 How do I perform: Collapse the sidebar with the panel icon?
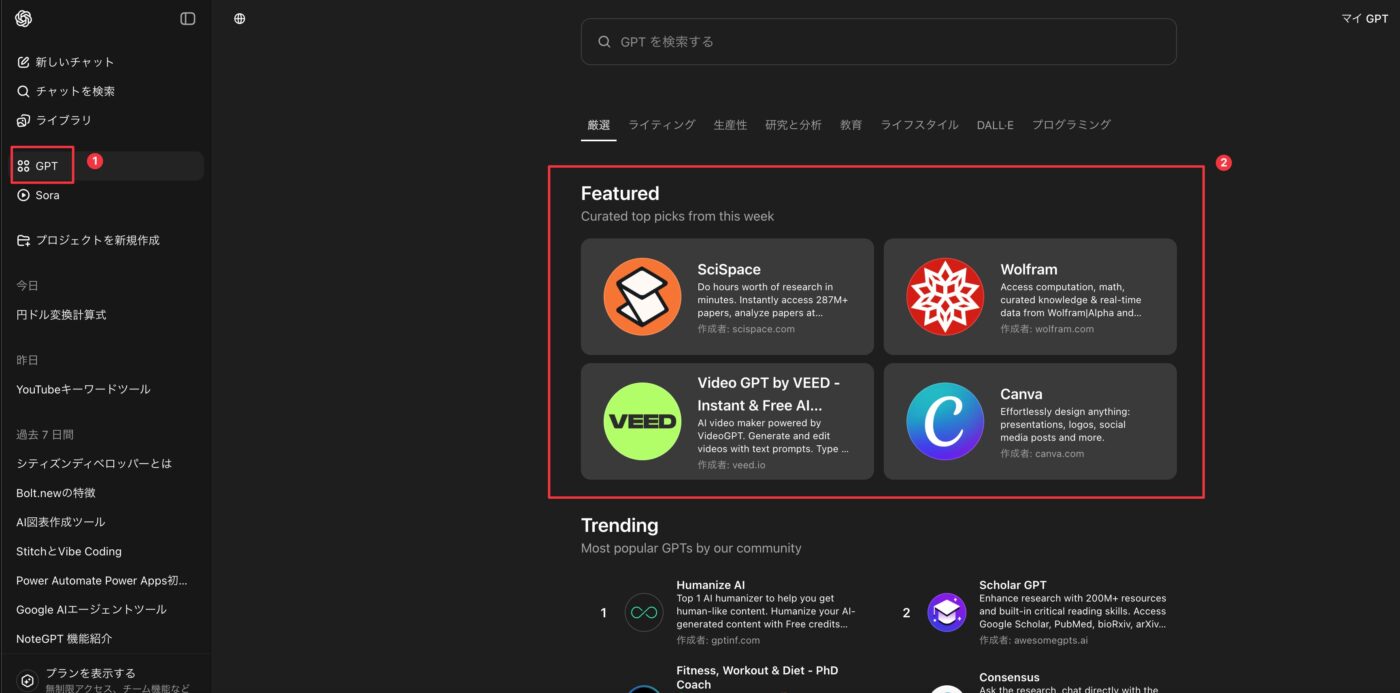[188, 18]
